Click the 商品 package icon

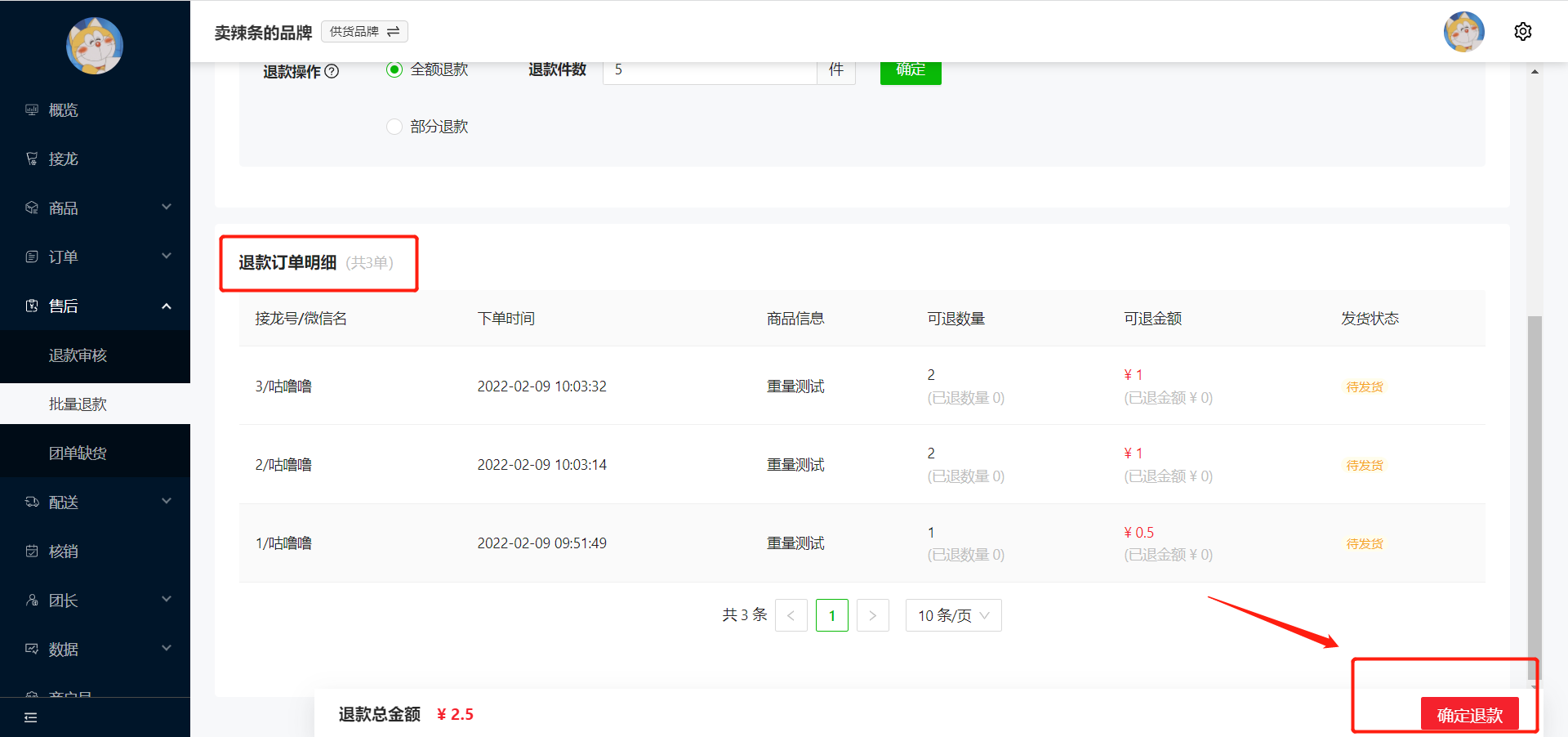tap(32, 208)
